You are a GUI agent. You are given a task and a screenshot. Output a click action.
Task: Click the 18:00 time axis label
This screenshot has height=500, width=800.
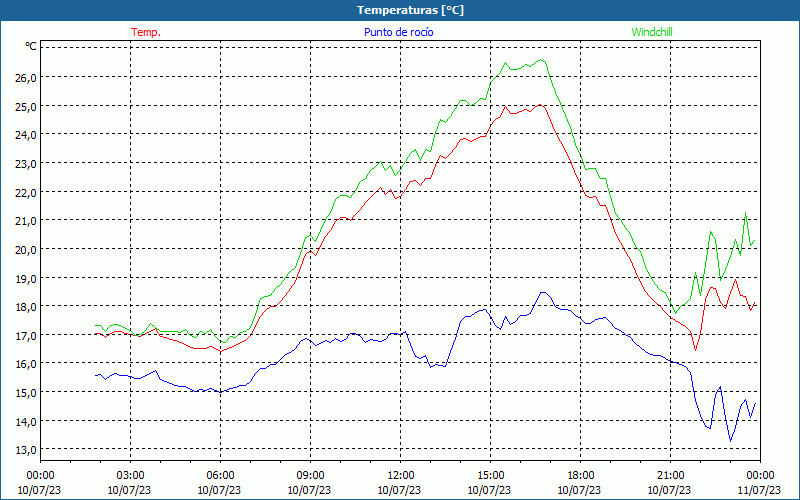(580, 476)
